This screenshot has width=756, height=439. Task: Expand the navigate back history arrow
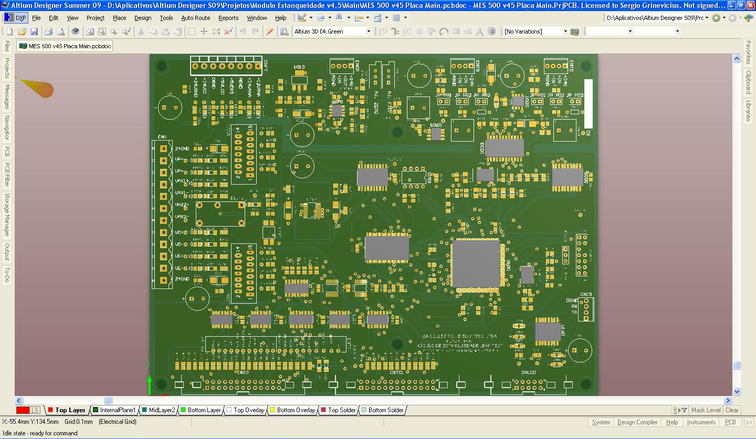click(x=724, y=18)
